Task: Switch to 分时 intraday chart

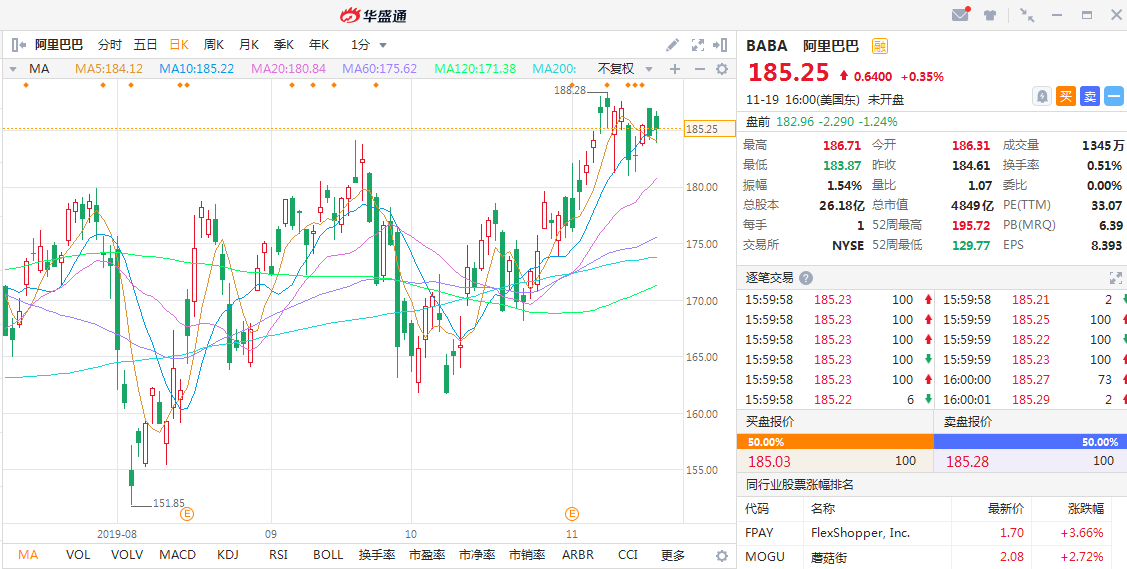Action: [110, 45]
